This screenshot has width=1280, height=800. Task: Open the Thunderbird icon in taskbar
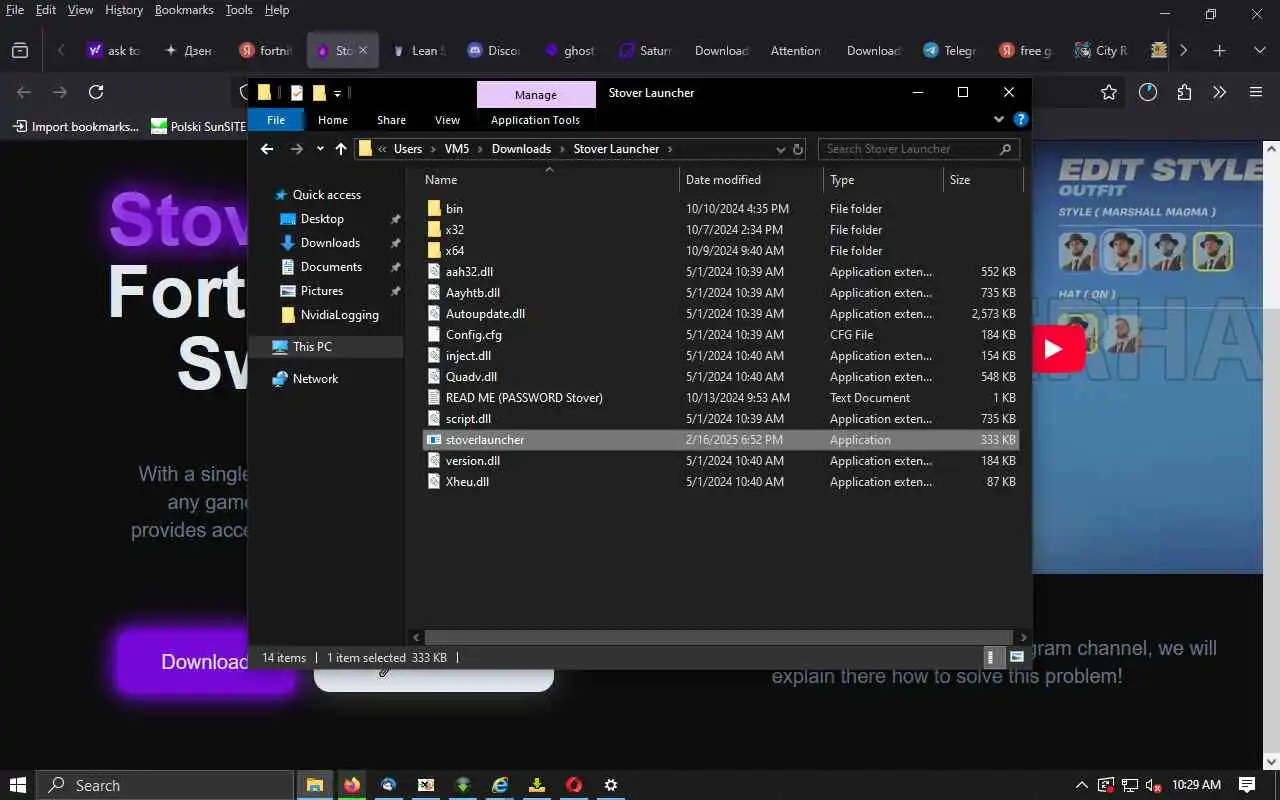[x=388, y=785]
